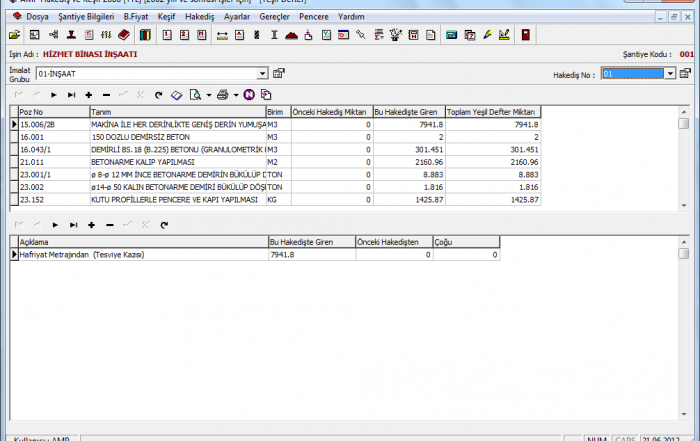Screen dimensions: 700x441
Task: Click the eraser icon in upper grid toolbar
Action: (x=176, y=94)
